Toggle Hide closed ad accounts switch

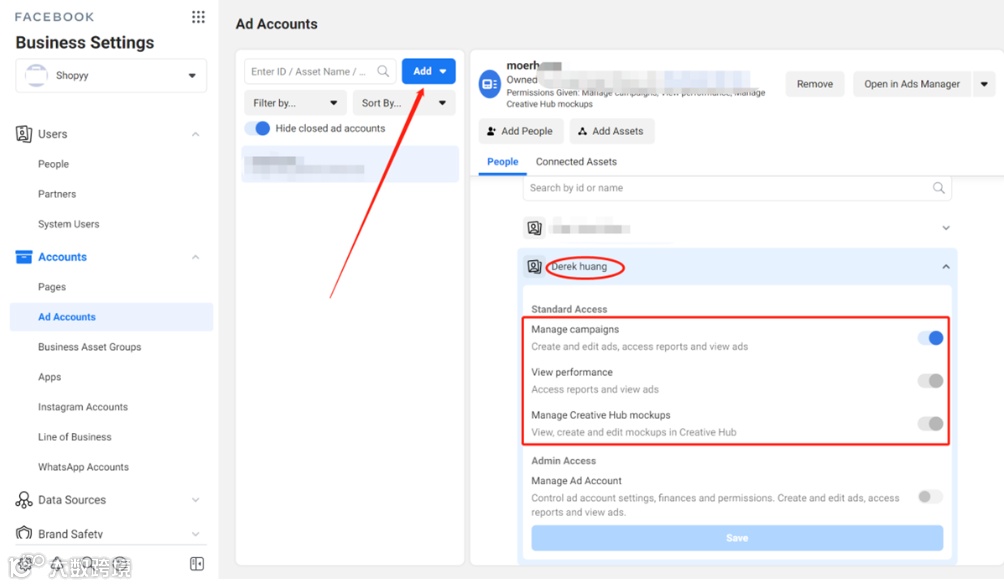pos(258,128)
